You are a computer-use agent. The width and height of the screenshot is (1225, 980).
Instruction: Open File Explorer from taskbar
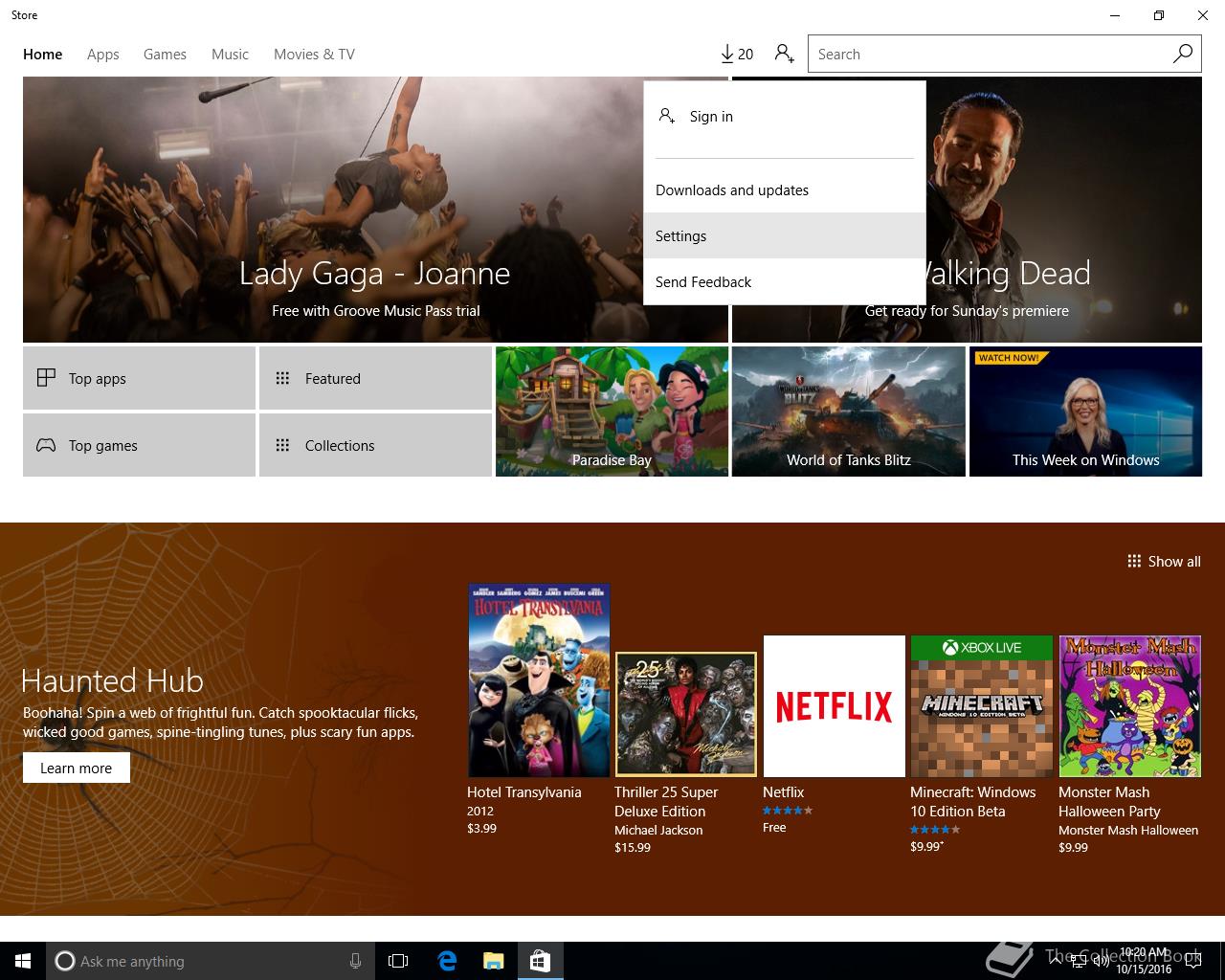pyautogui.click(x=493, y=961)
